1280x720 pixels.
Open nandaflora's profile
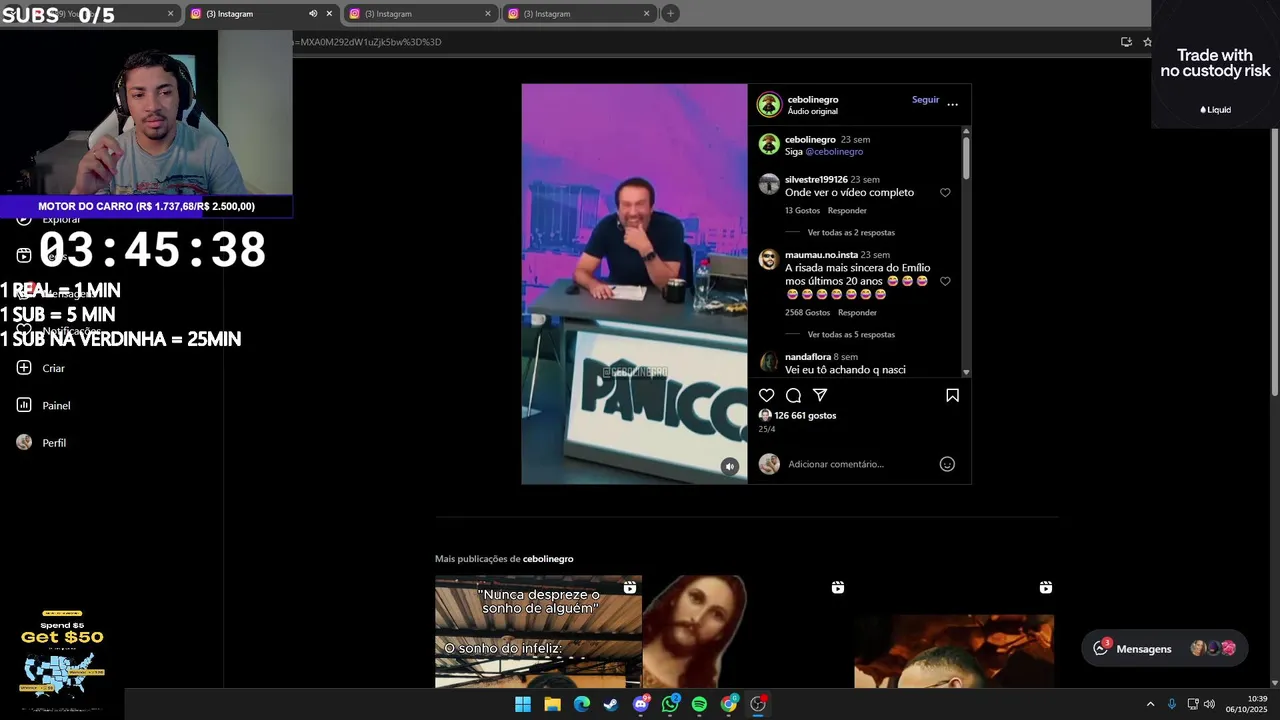click(x=808, y=357)
